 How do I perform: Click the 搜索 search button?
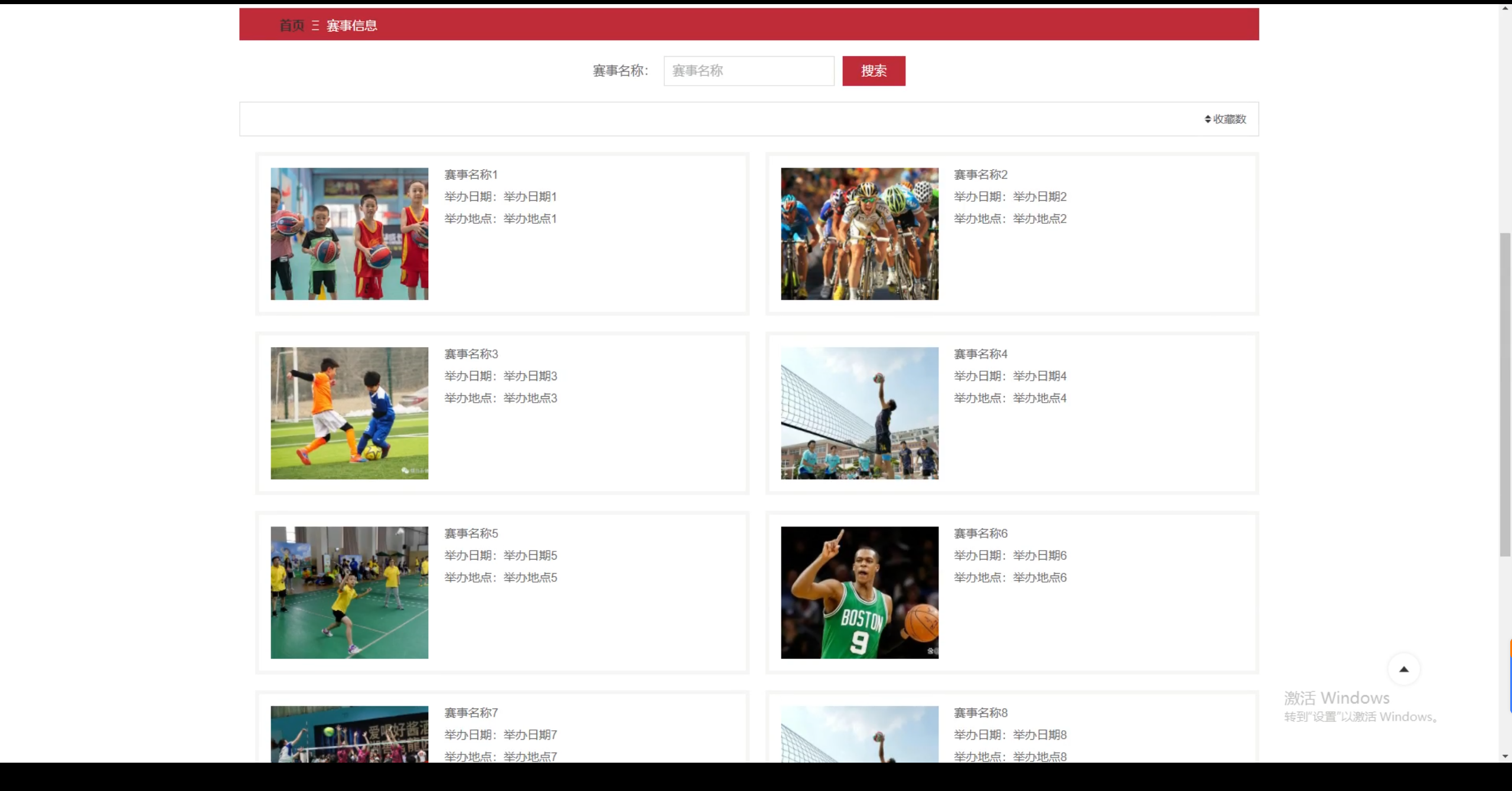pos(873,71)
